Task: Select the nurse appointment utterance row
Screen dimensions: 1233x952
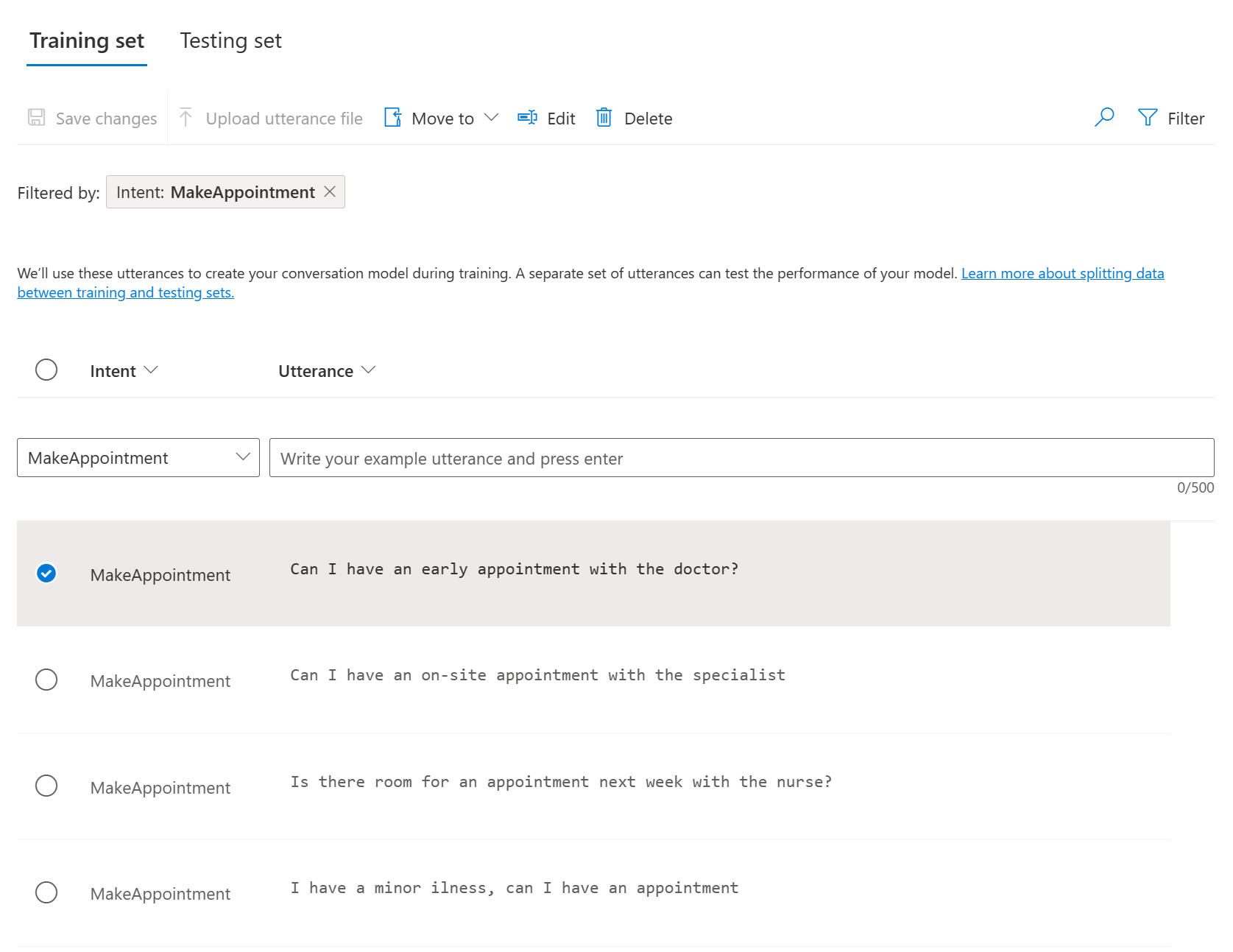Action: pos(46,786)
